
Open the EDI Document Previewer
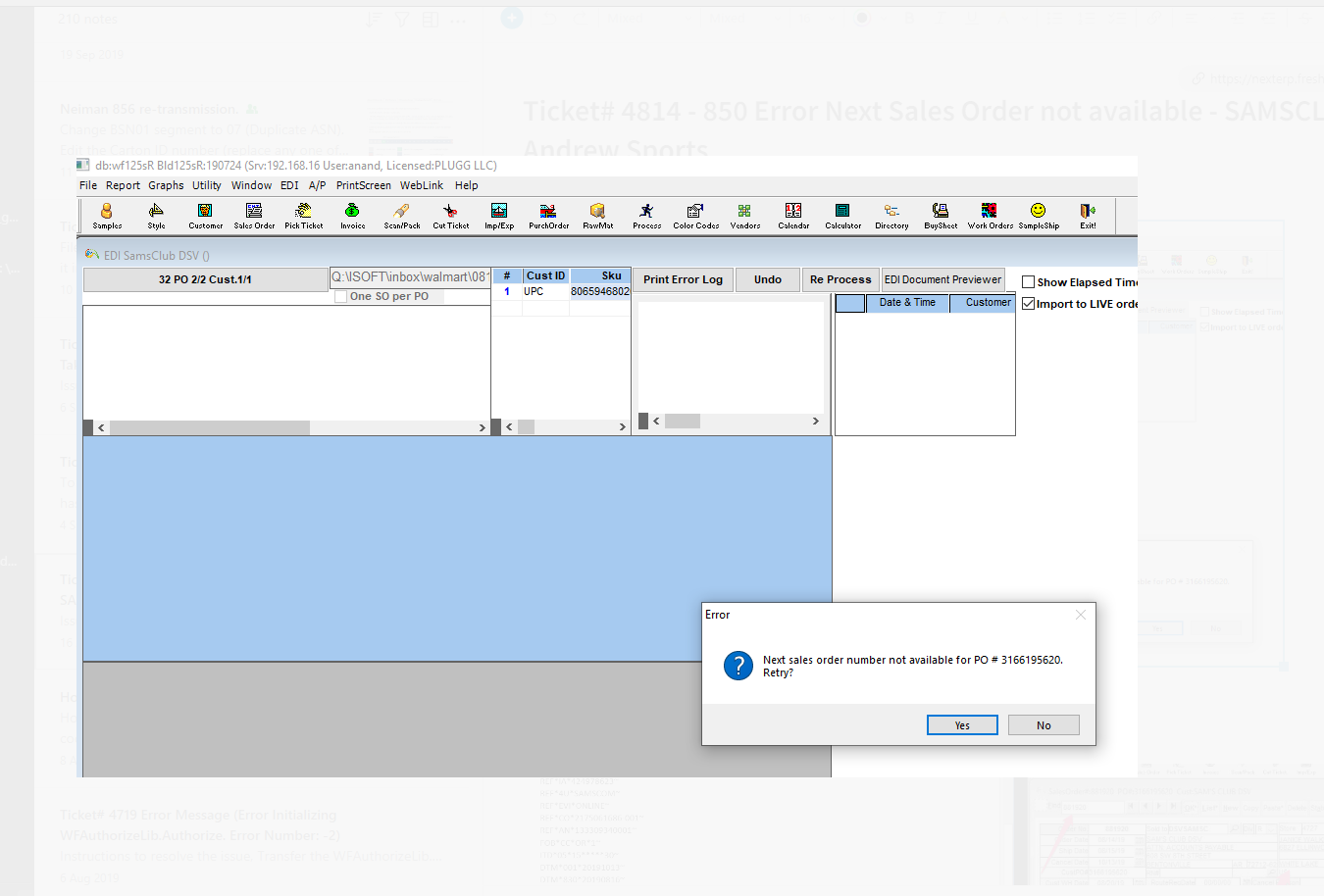pyautogui.click(x=942, y=279)
